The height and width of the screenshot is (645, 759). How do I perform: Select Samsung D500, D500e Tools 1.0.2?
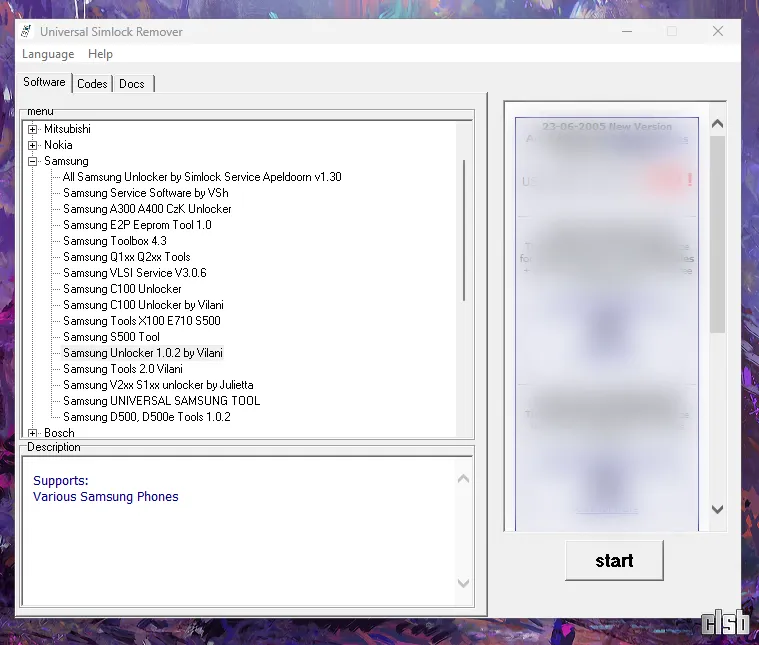point(147,416)
